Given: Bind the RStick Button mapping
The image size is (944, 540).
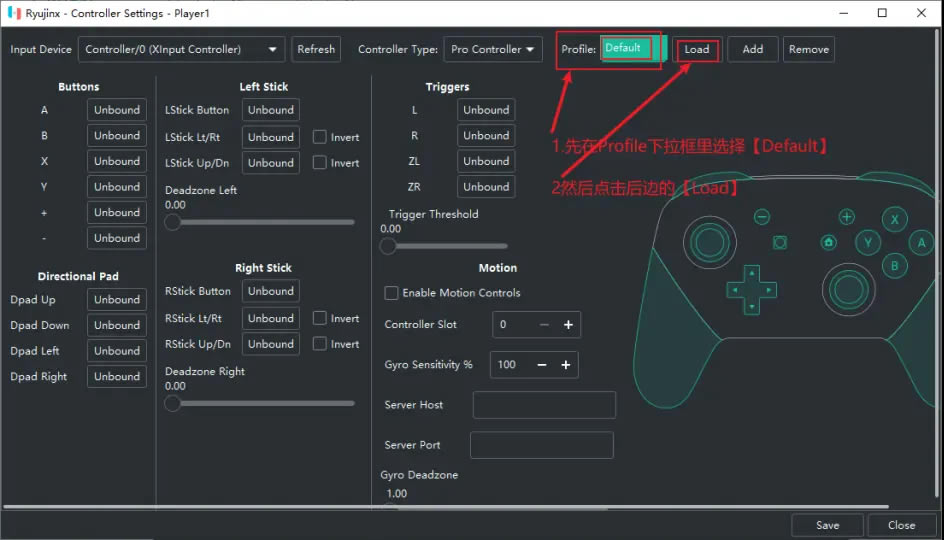Looking at the screenshot, I should (x=271, y=291).
